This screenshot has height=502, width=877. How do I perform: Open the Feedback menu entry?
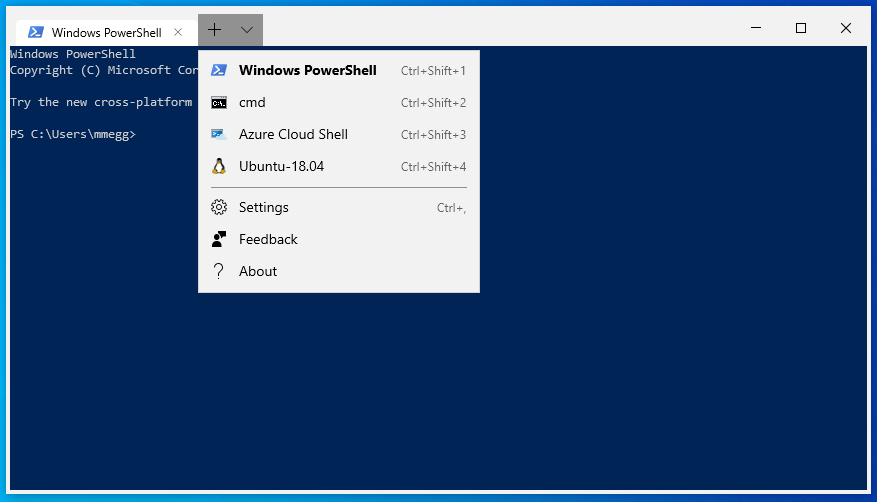pyautogui.click(x=338, y=239)
